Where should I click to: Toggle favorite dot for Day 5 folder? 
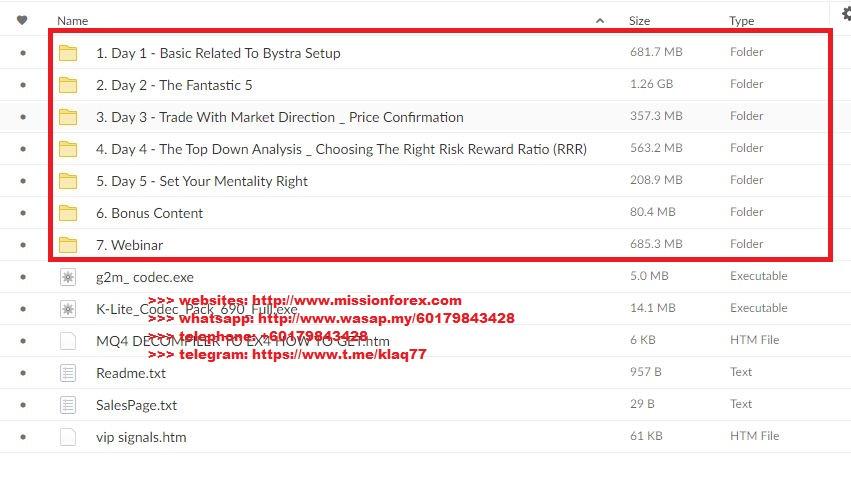[23, 181]
